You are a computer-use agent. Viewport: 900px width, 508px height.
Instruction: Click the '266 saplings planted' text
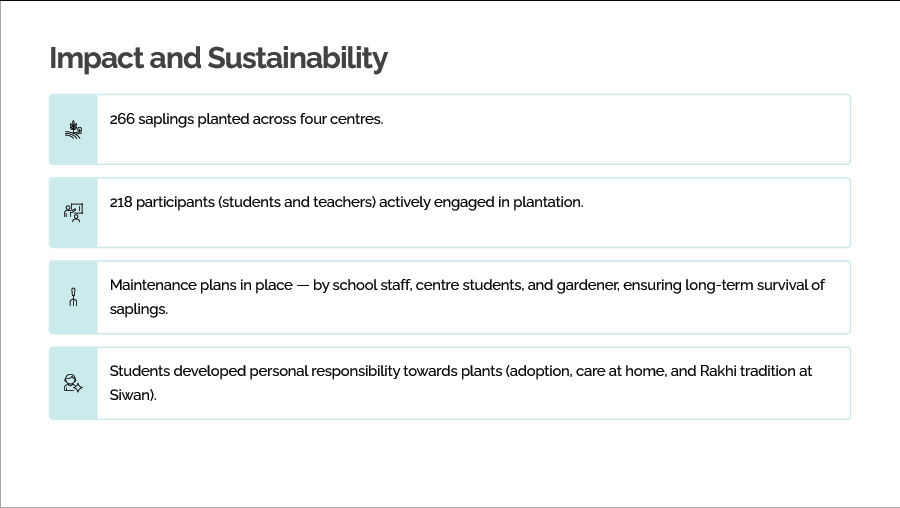pyautogui.click(x=246, y=119)
